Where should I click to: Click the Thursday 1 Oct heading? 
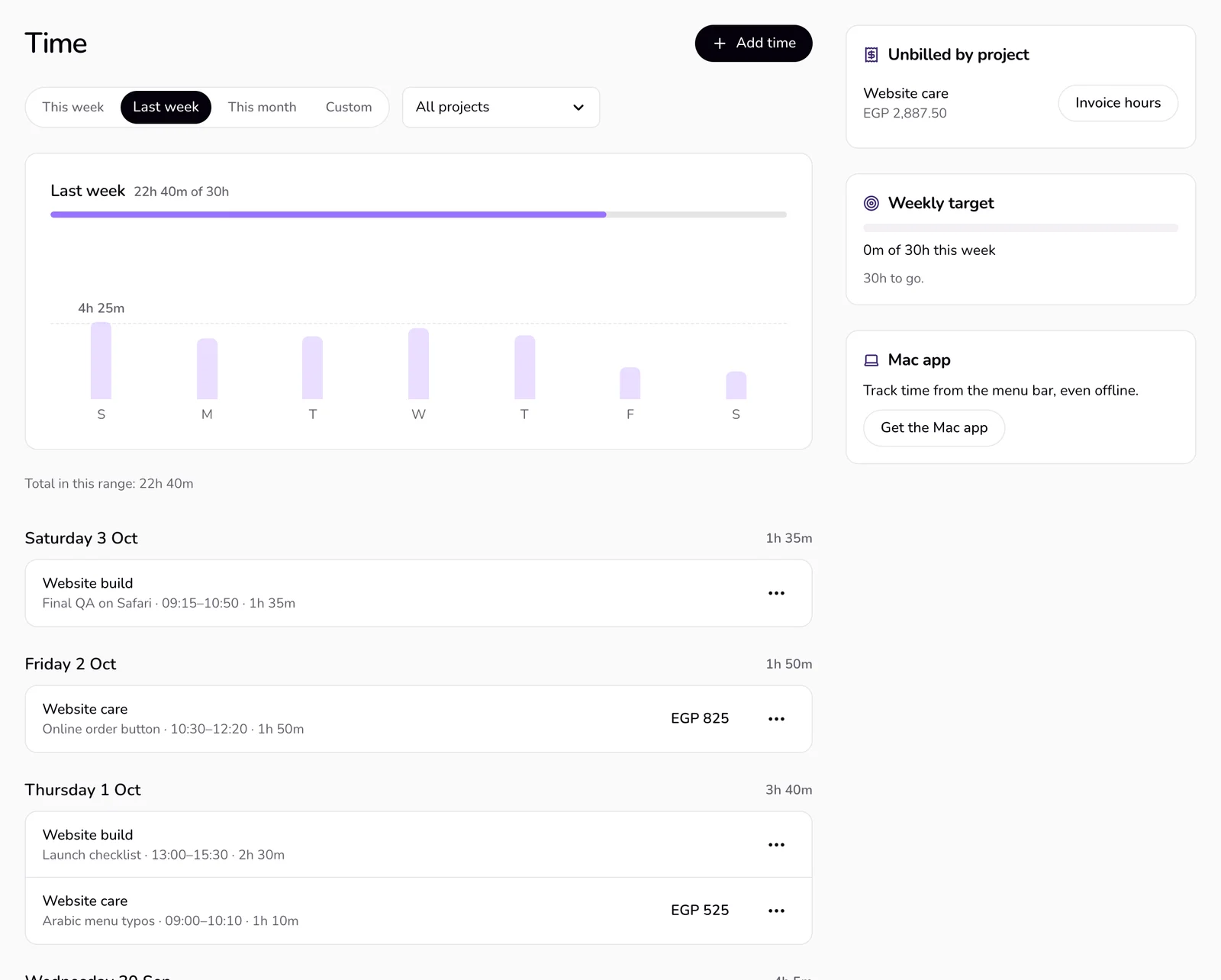[82, 790]
